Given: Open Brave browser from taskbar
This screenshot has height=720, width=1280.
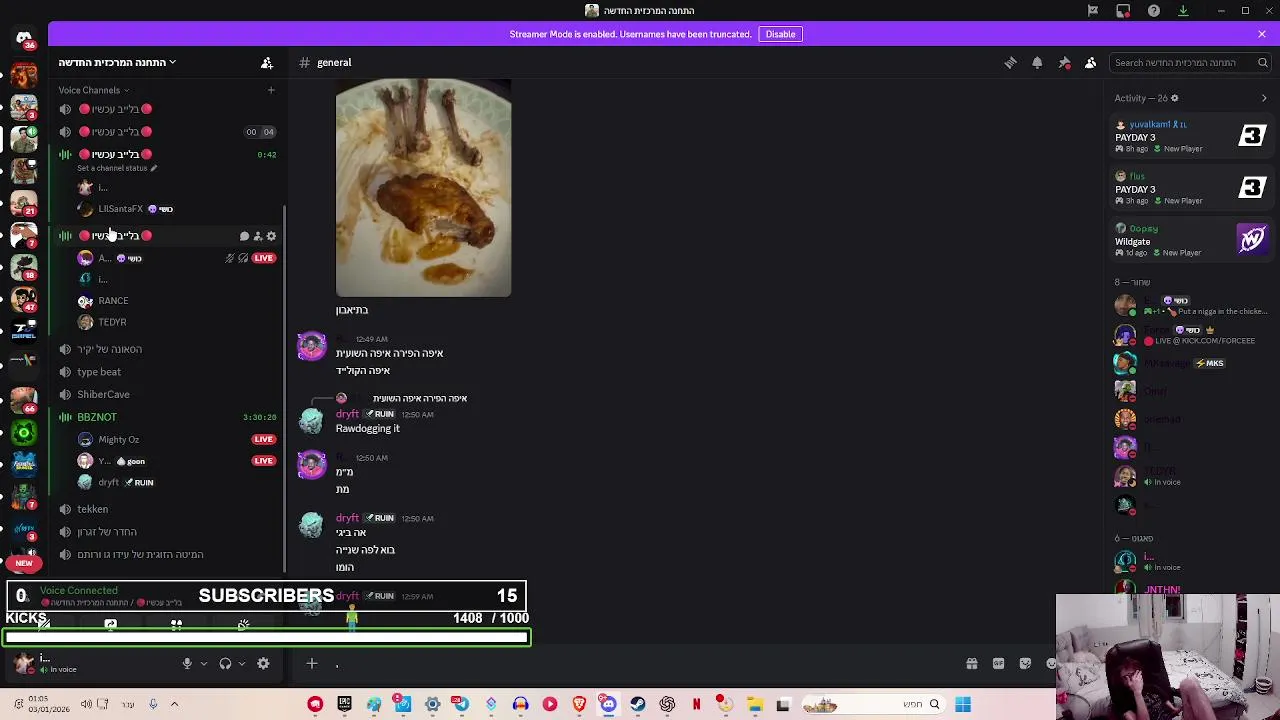Looking at the screenshot, I should pos(579,704).
